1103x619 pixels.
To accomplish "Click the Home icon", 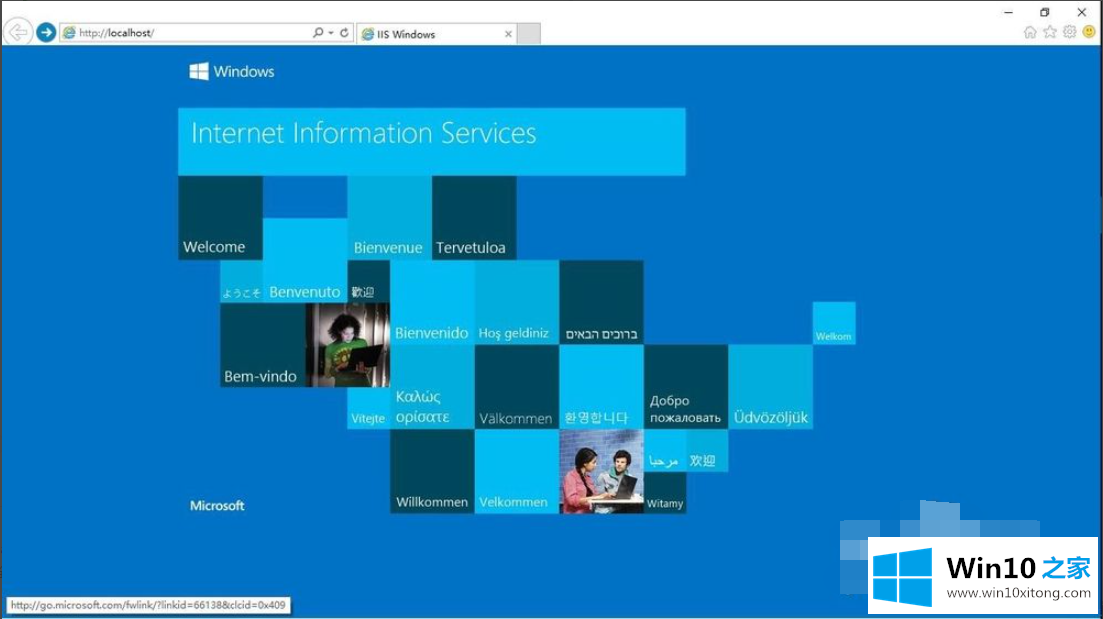I will (1030, 32).
